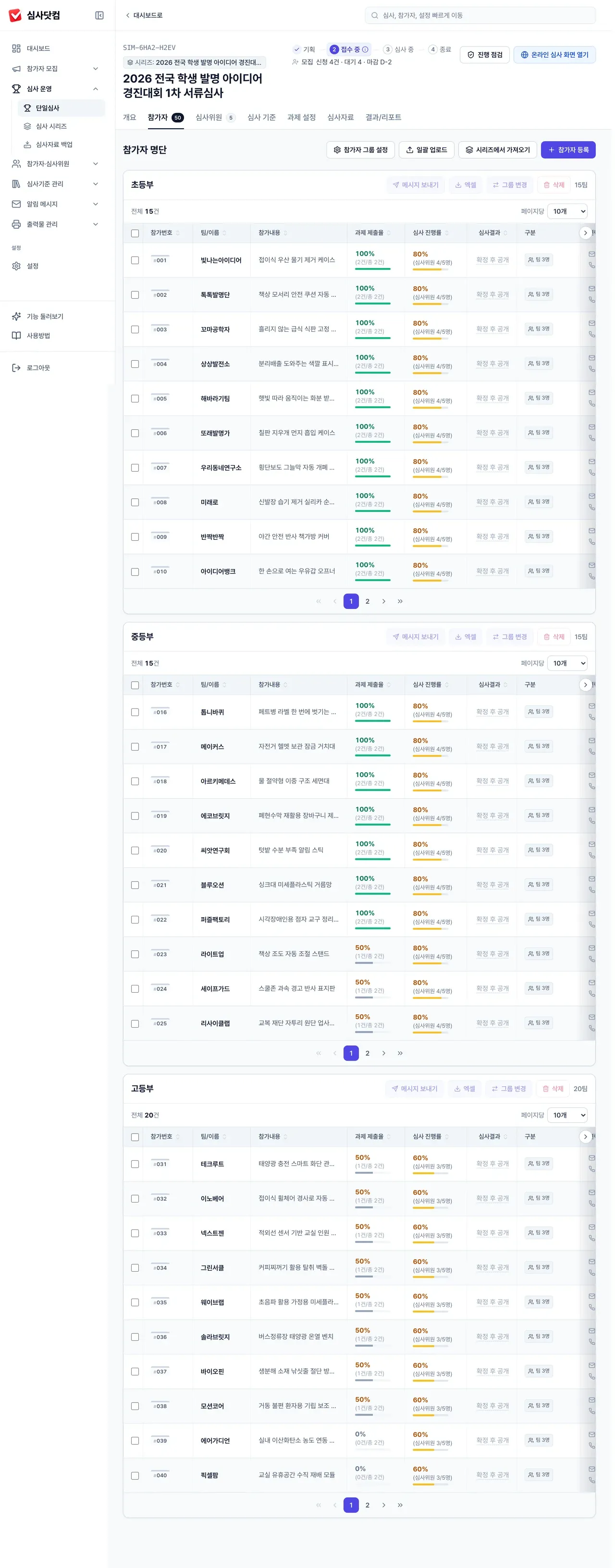Click mail icon for row 031 테크루트

591,1158
